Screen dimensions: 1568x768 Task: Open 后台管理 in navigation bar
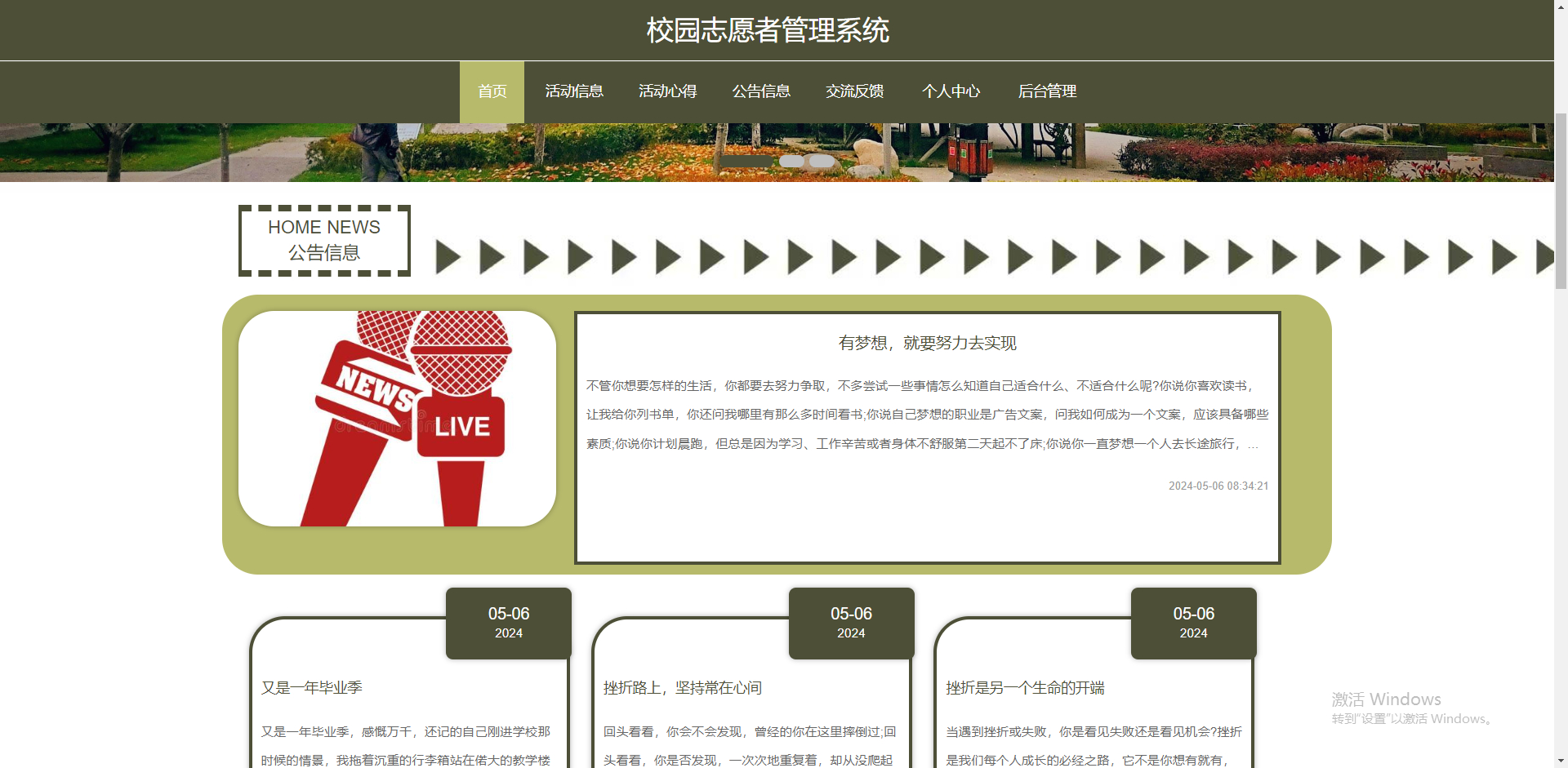[1047, 91]
